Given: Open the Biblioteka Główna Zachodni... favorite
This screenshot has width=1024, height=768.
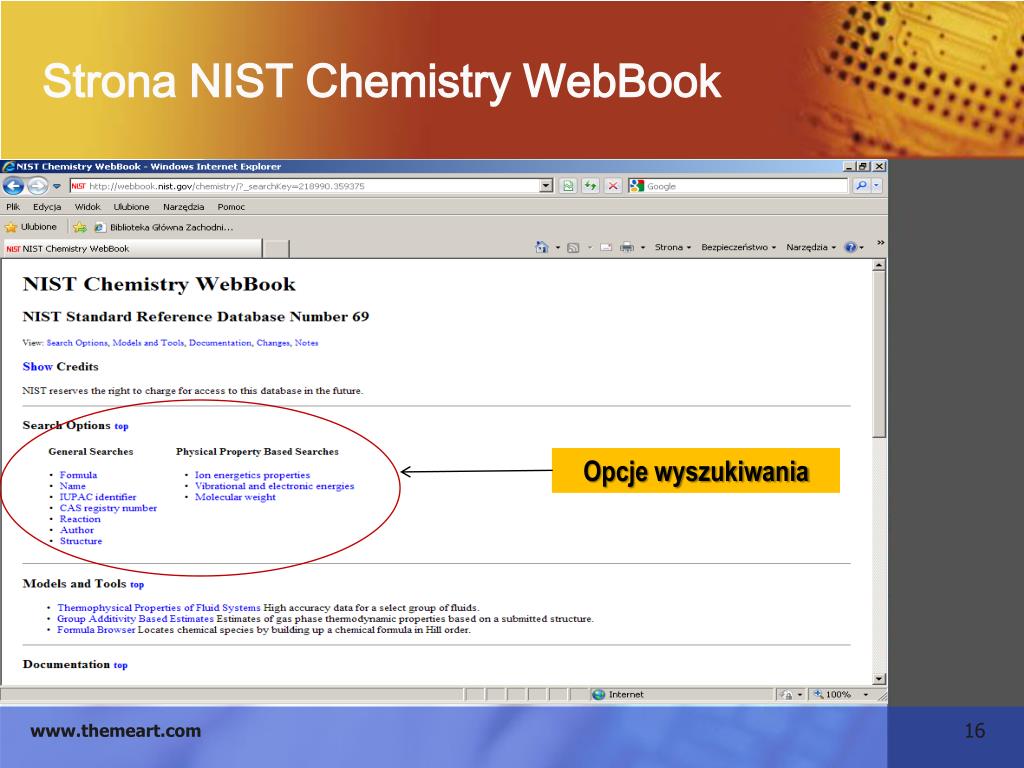Looking at the screenshot, I should click(x=164, y=227).
